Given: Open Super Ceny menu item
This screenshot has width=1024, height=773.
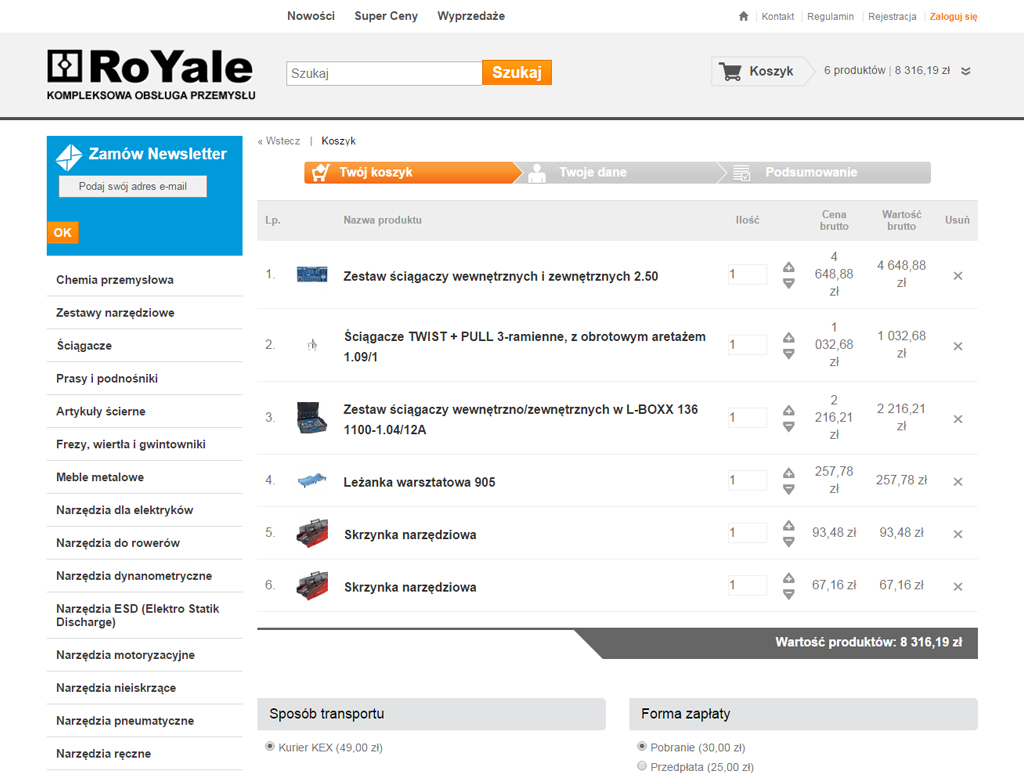Looking at the screenshot, I should point(386,16).
